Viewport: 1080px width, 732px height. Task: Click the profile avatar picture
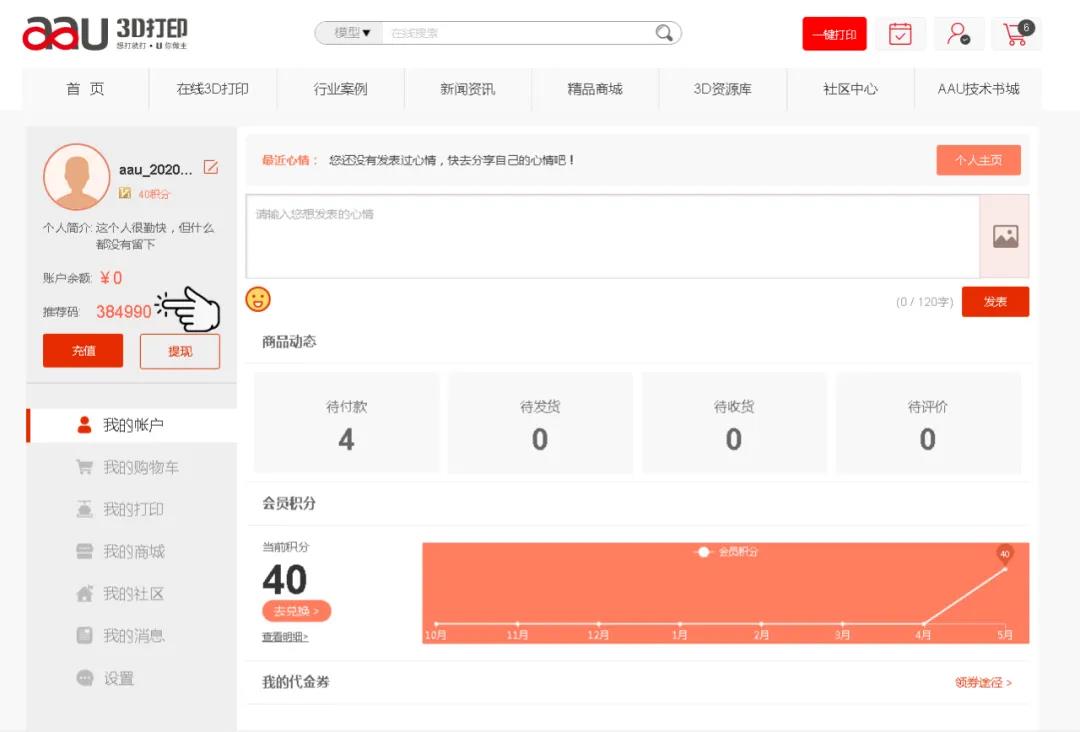(76, 177)
